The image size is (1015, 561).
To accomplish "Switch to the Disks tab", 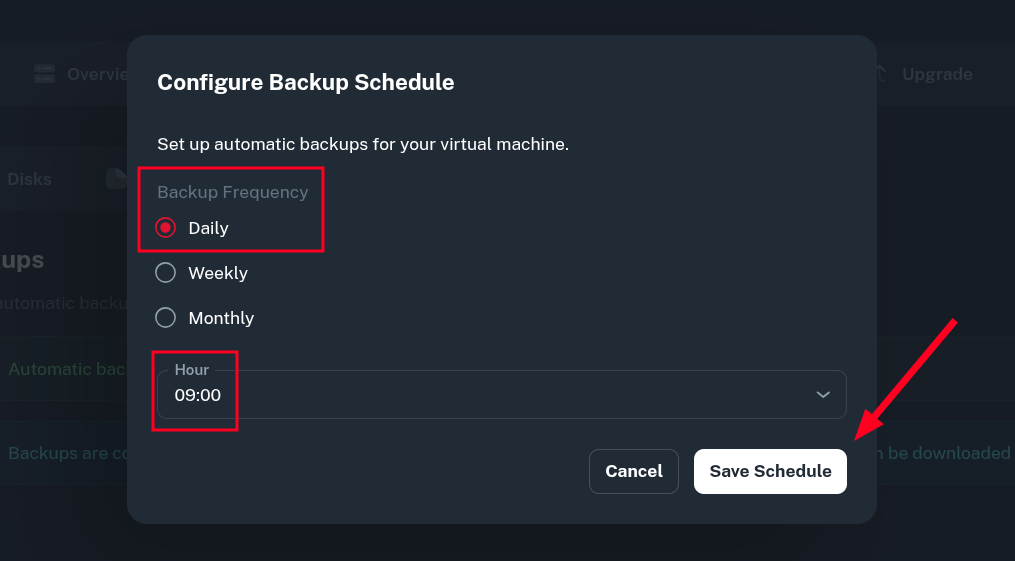I will (x=29, y=179).
